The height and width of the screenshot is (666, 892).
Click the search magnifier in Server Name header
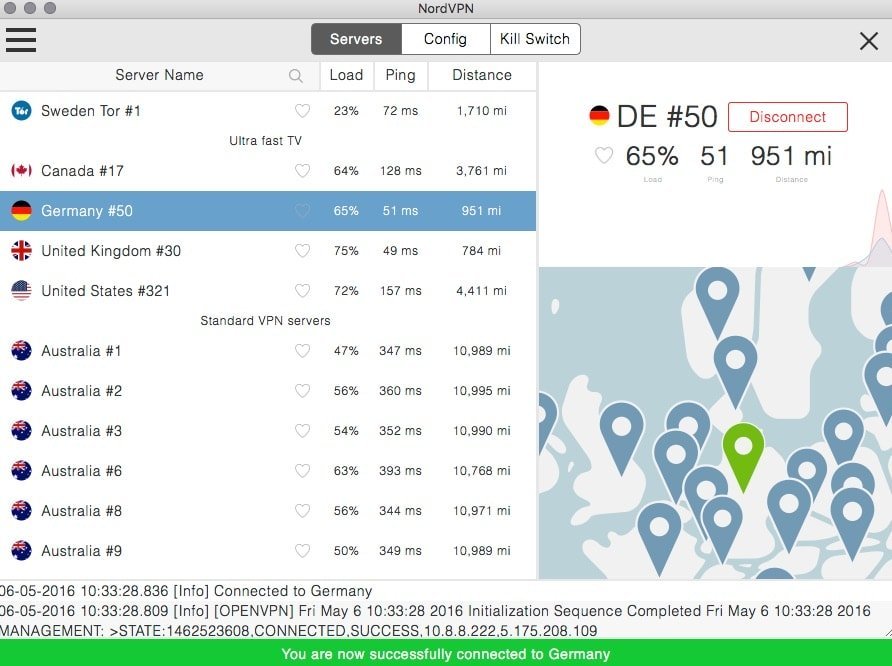pyautogui.click(x=295, y=75)
